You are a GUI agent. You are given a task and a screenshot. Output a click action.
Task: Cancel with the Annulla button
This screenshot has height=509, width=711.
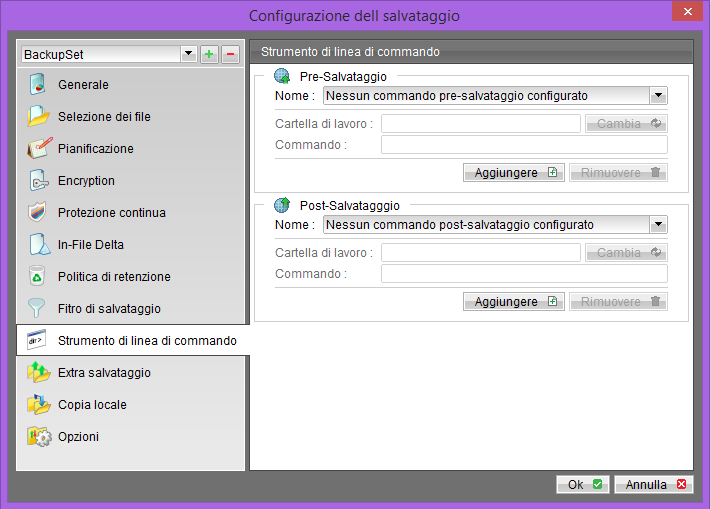[x=654, y=485]
